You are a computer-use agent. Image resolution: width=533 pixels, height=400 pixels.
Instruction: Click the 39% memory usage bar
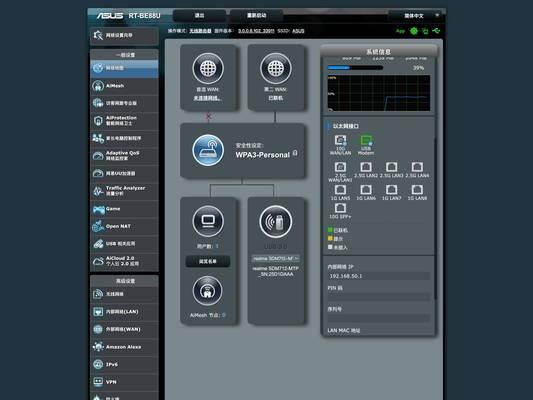(x=355, y=68)
